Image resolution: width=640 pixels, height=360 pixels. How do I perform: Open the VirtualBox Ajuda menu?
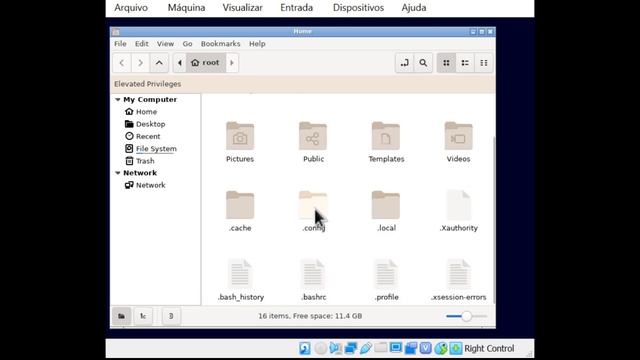(x=414, y=8)
